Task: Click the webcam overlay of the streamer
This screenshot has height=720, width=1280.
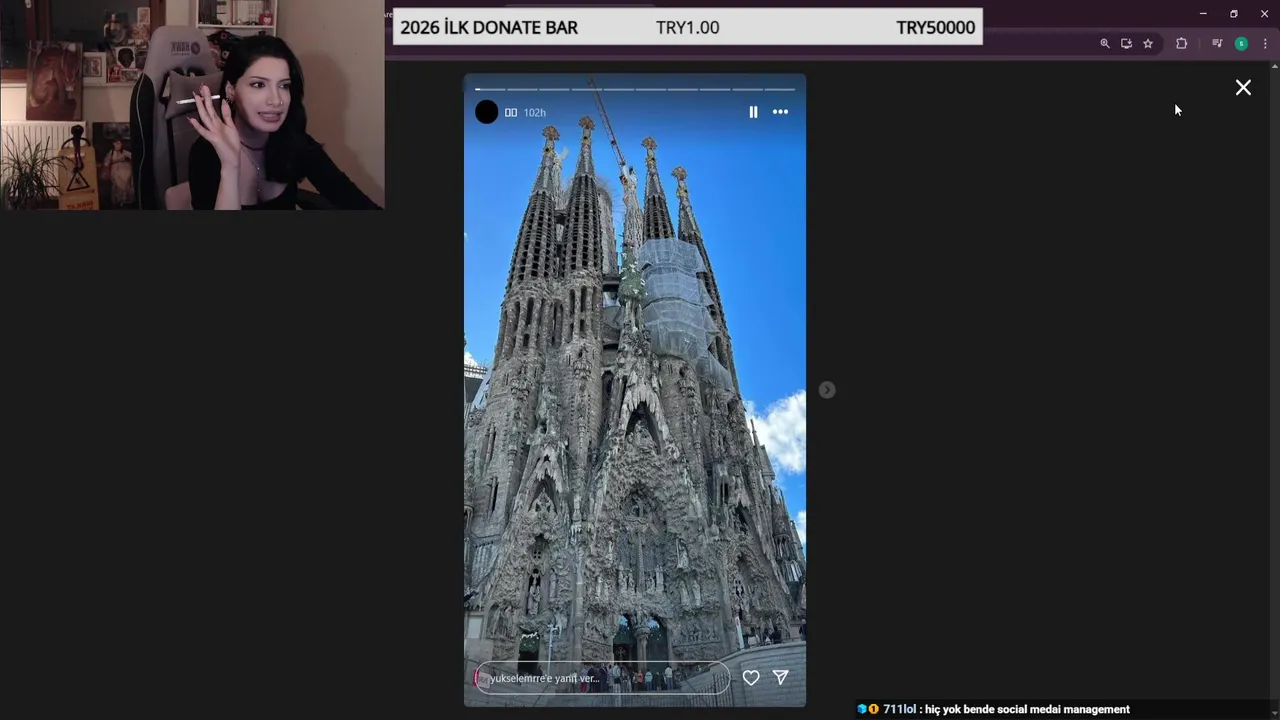Action: pos(192,105)
